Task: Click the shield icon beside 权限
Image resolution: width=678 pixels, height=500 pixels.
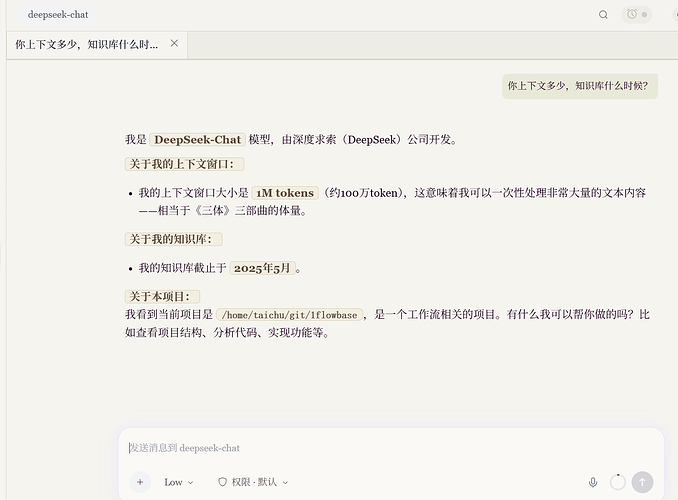Action: (222, 482)
